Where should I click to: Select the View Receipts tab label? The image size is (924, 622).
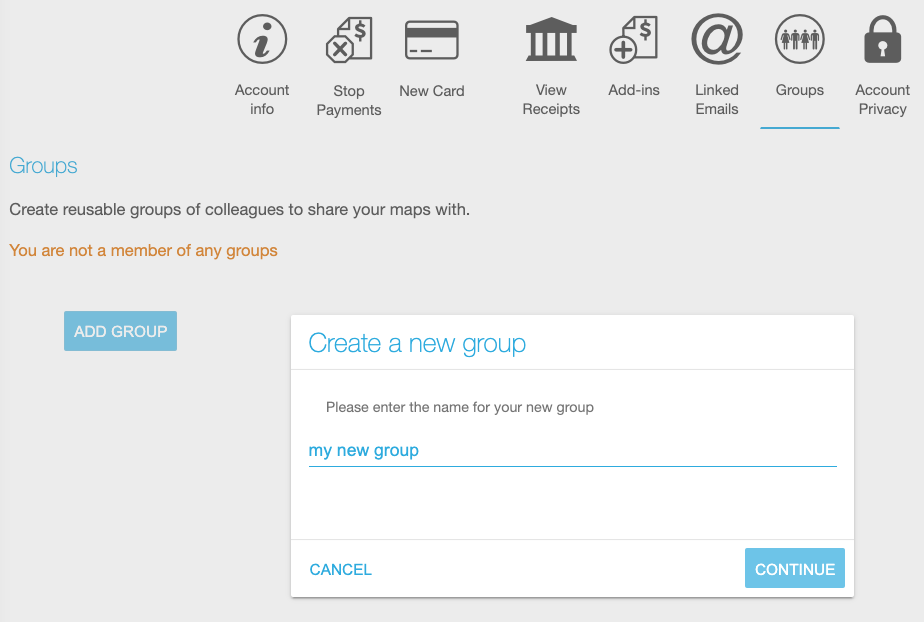pos(551,100)
